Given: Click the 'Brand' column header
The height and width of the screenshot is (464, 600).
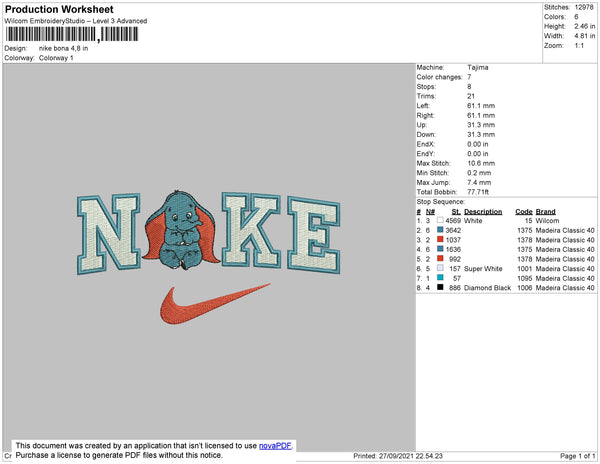Looking at the screenshot, I should (546, 212).
